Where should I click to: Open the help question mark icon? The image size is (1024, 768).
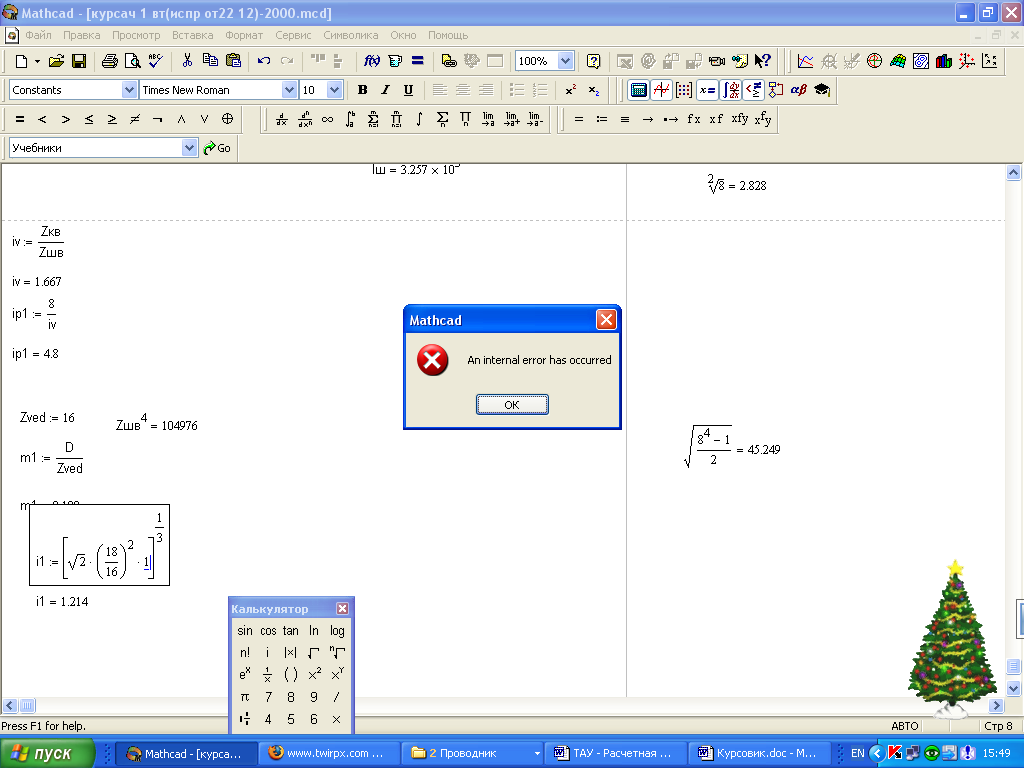[593, 61]
